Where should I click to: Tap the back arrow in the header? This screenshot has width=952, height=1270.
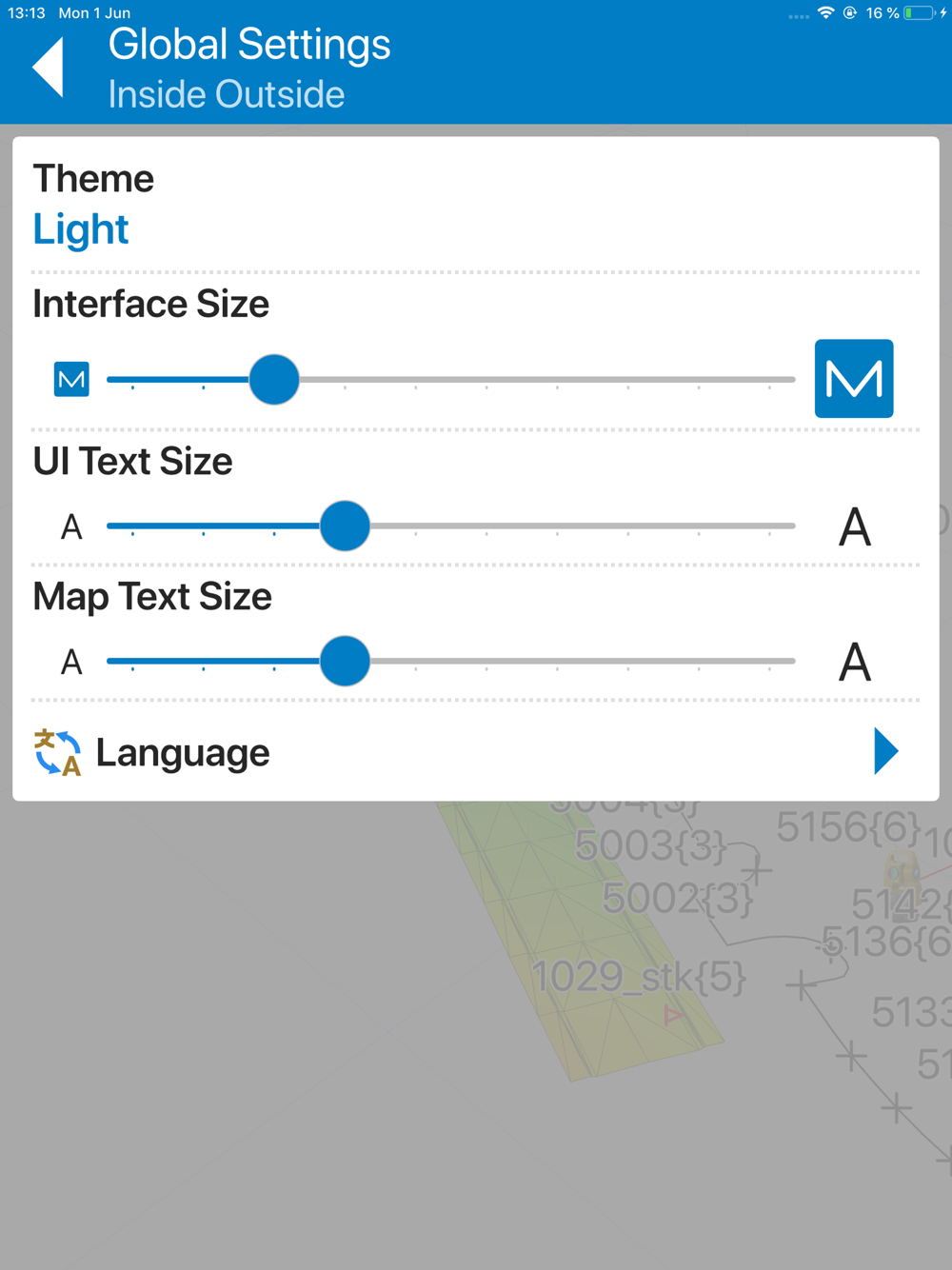[49, 68]
